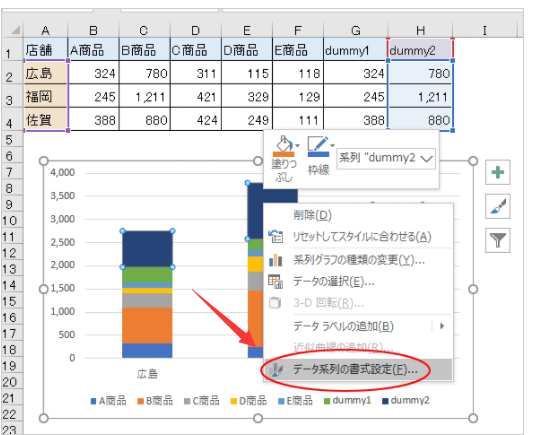The width and height of the screenshot is (534, 435).
Task: Expand the データ ラベルの追加 submenu arrow
Action: pos(442,326)
